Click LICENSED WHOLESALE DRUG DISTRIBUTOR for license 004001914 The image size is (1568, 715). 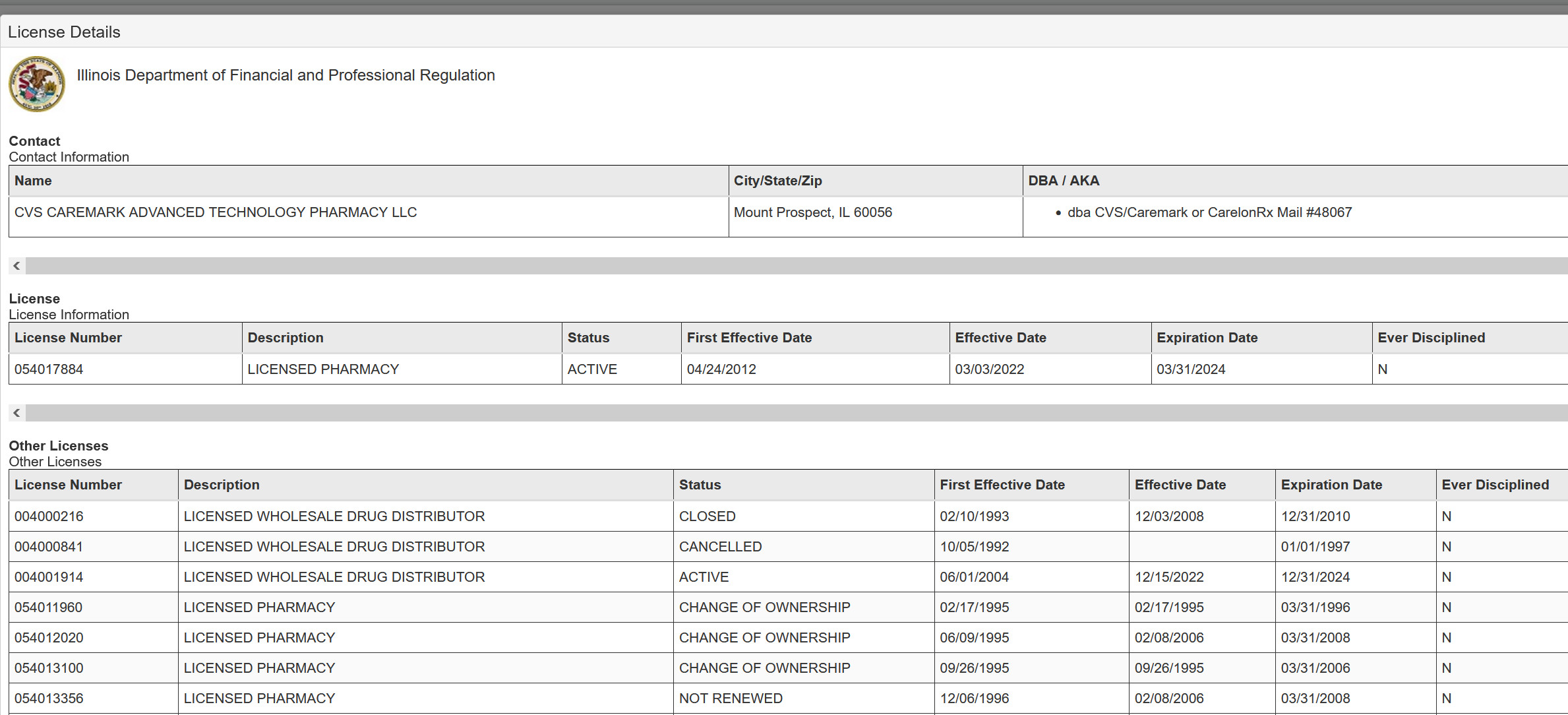334,577
